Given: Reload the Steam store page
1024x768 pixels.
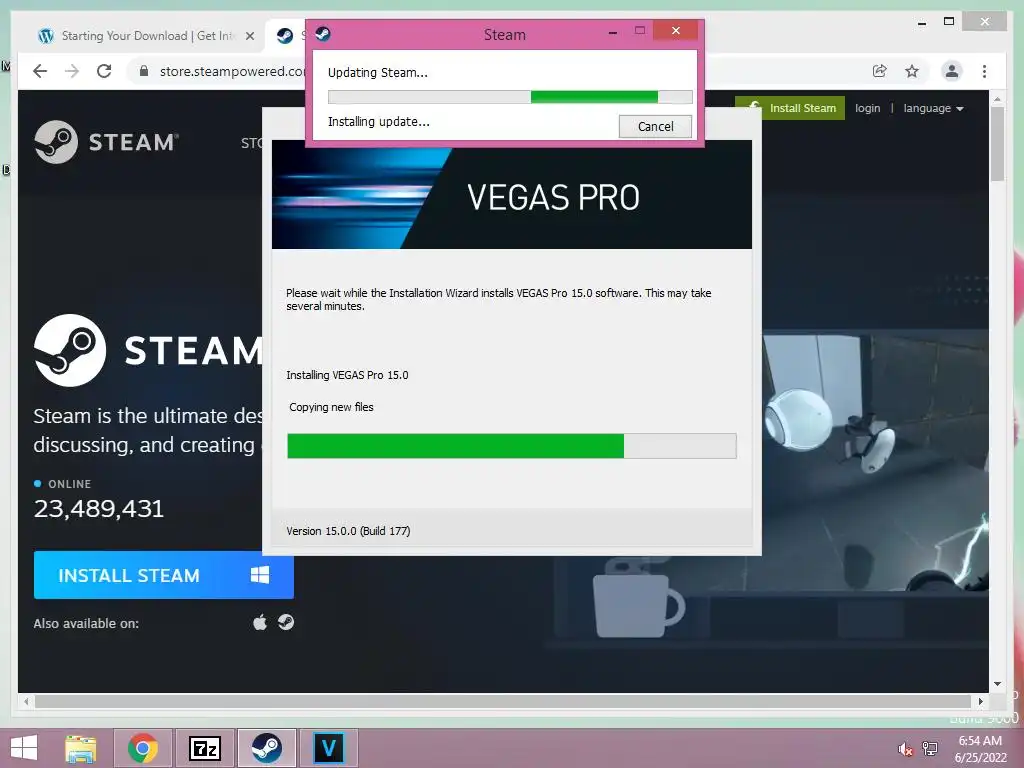Looking at the screenshot, I should (104, 71).
